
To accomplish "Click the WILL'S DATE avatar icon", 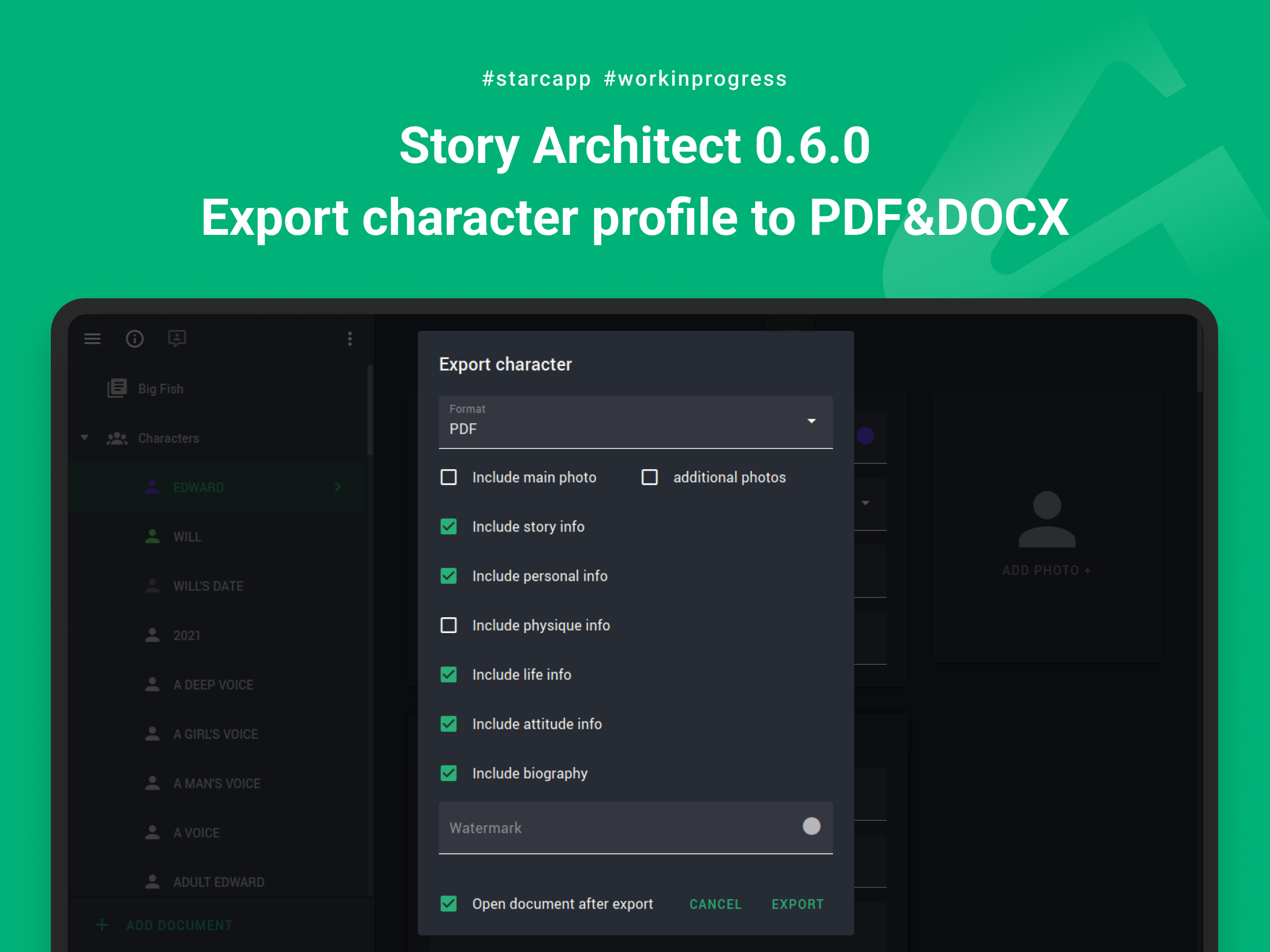I will point(152,586).
